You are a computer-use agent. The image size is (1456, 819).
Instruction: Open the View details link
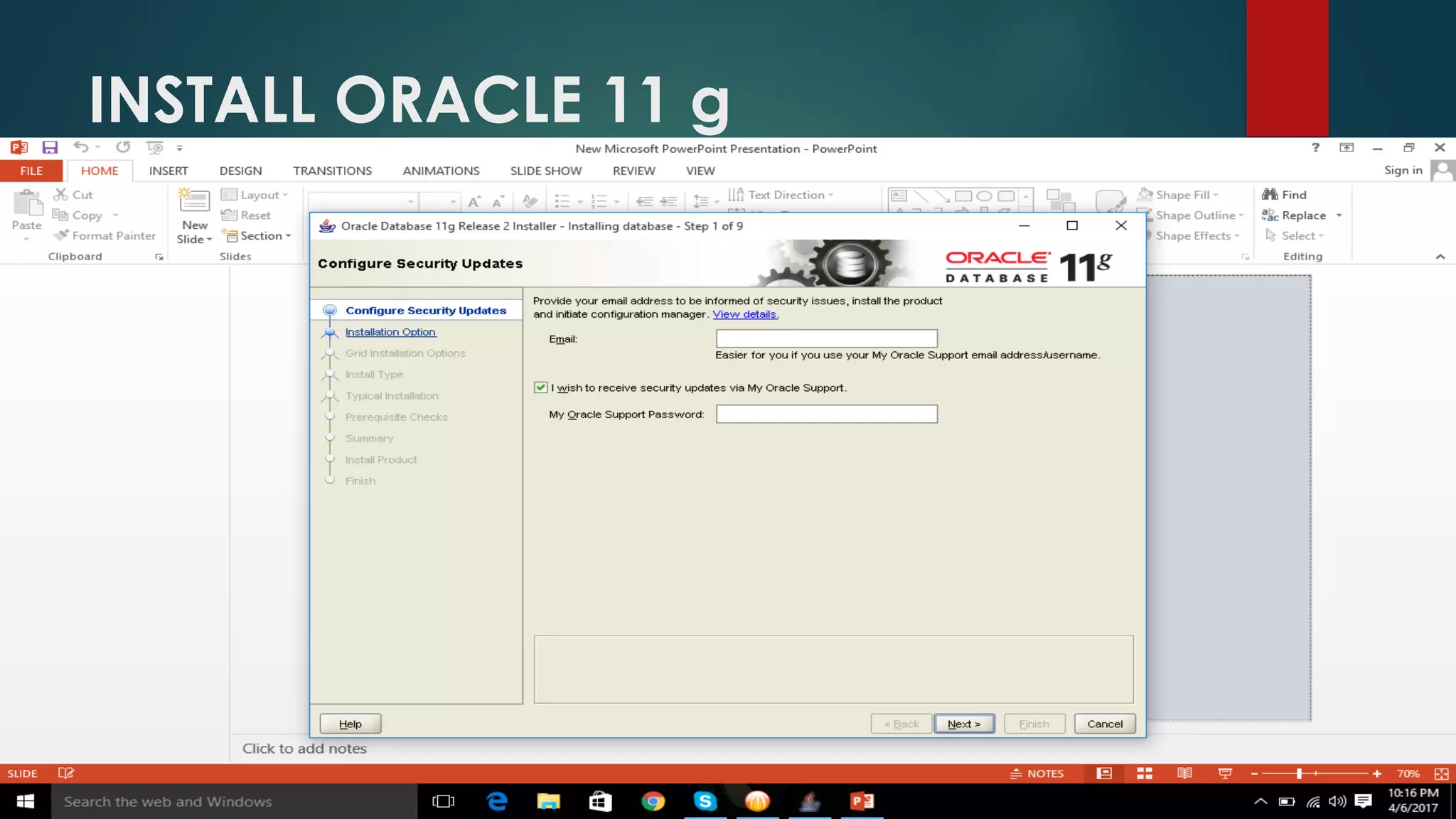[x=744, y=314]
